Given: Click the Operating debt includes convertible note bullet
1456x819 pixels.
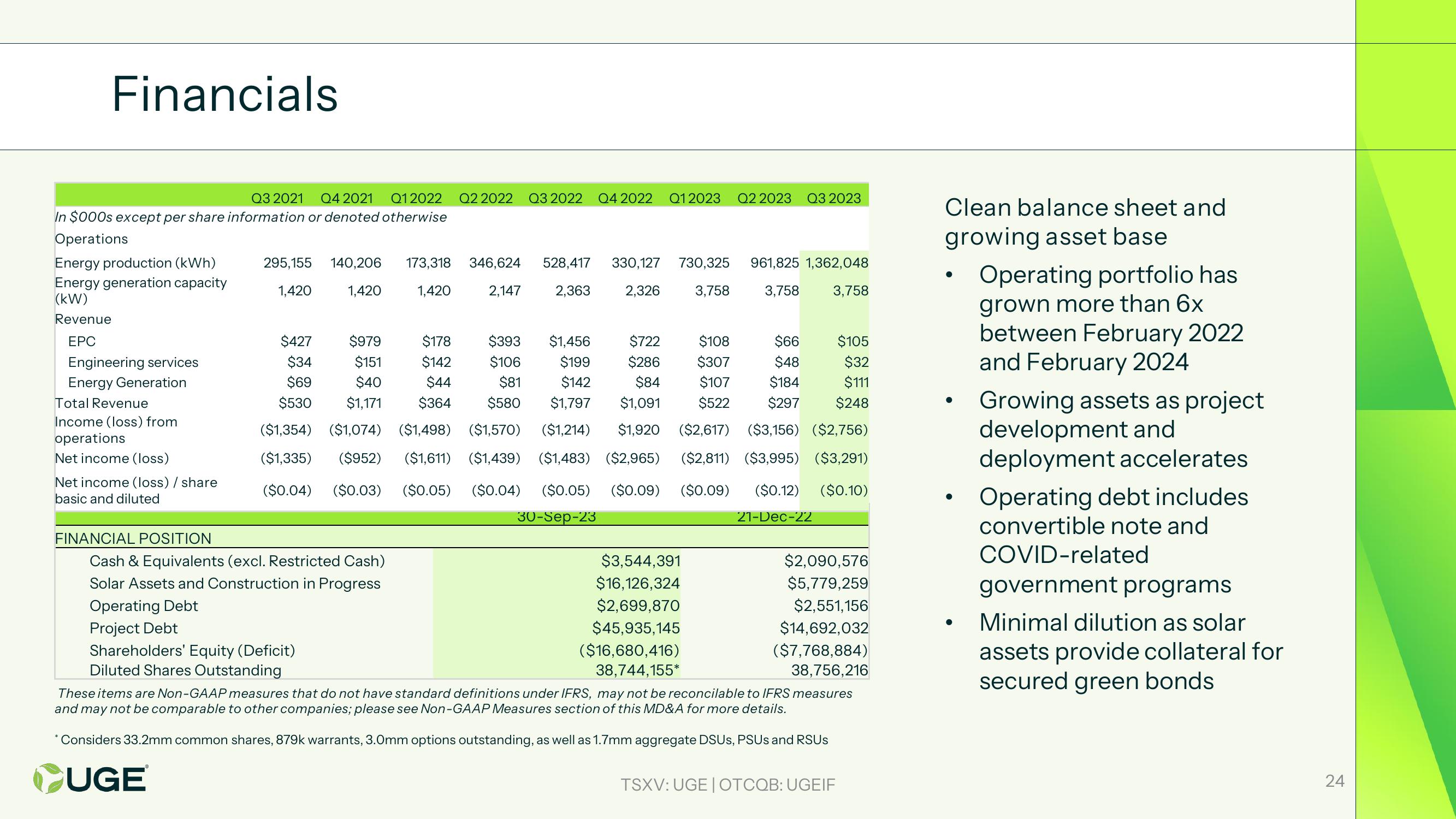Looking at the screenshot, I should tap(1114, 541).
